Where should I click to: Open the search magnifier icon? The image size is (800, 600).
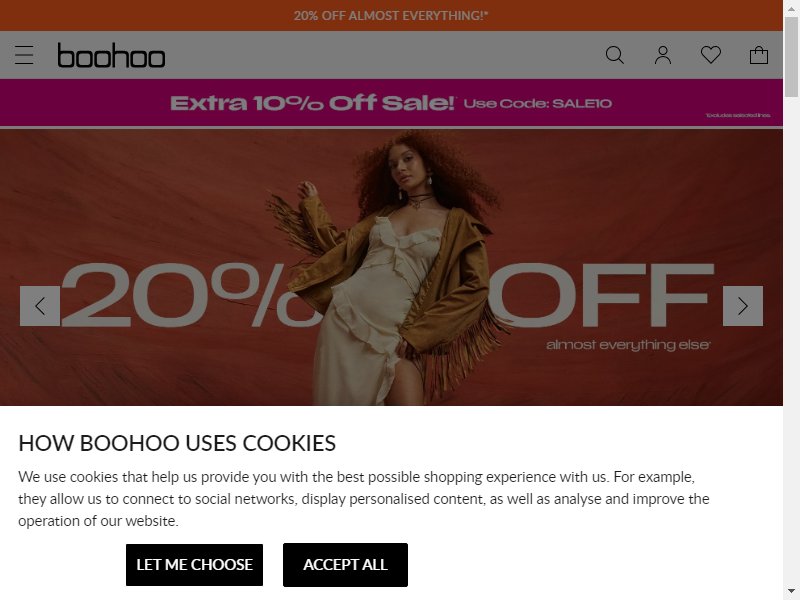[614, 55]
